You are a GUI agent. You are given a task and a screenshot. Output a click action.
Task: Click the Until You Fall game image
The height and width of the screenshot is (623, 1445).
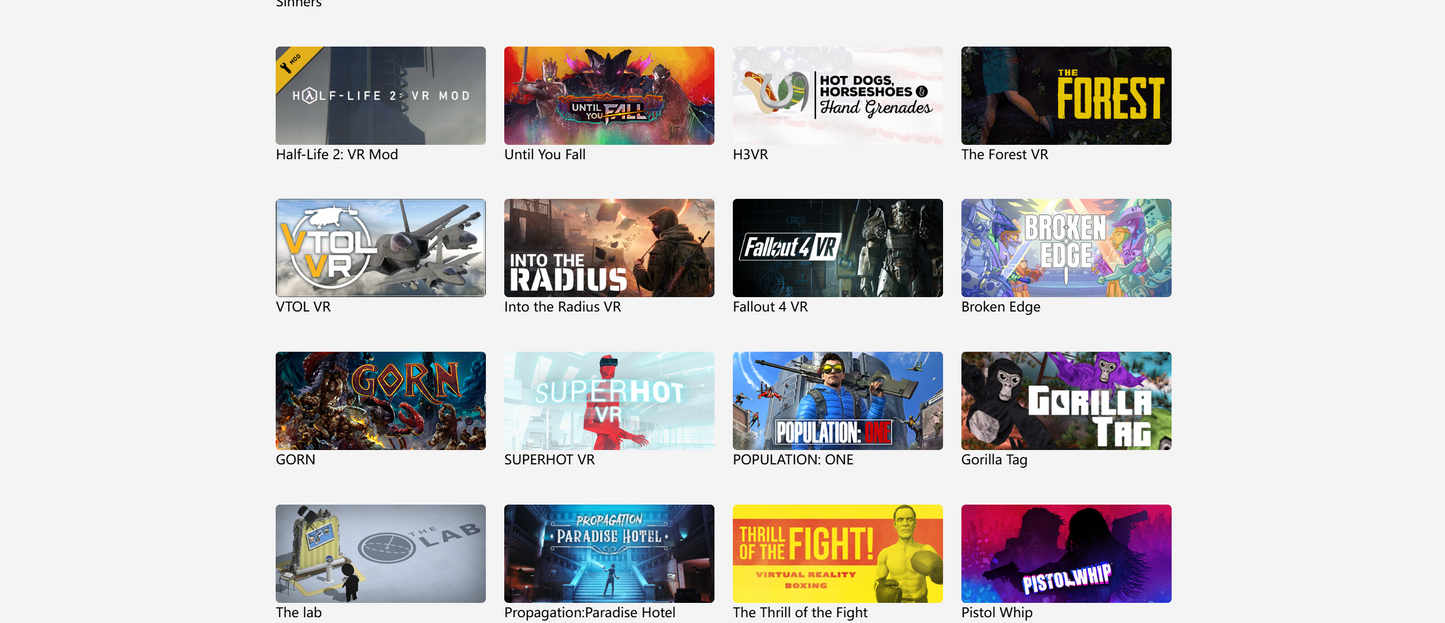(609, 96)
